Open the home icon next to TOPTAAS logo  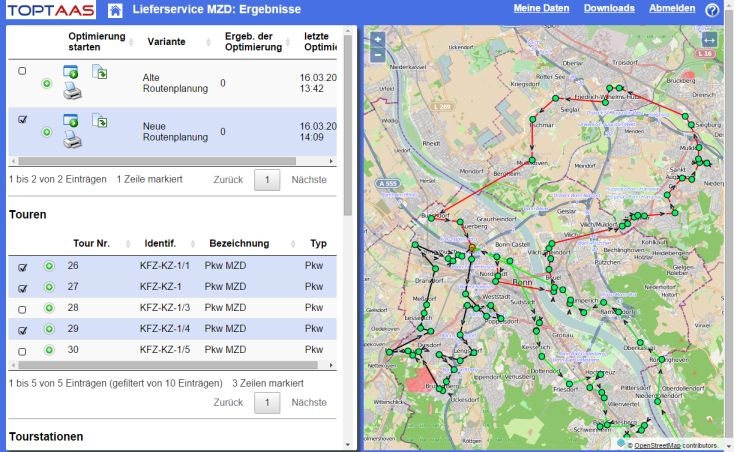[115, 10]
